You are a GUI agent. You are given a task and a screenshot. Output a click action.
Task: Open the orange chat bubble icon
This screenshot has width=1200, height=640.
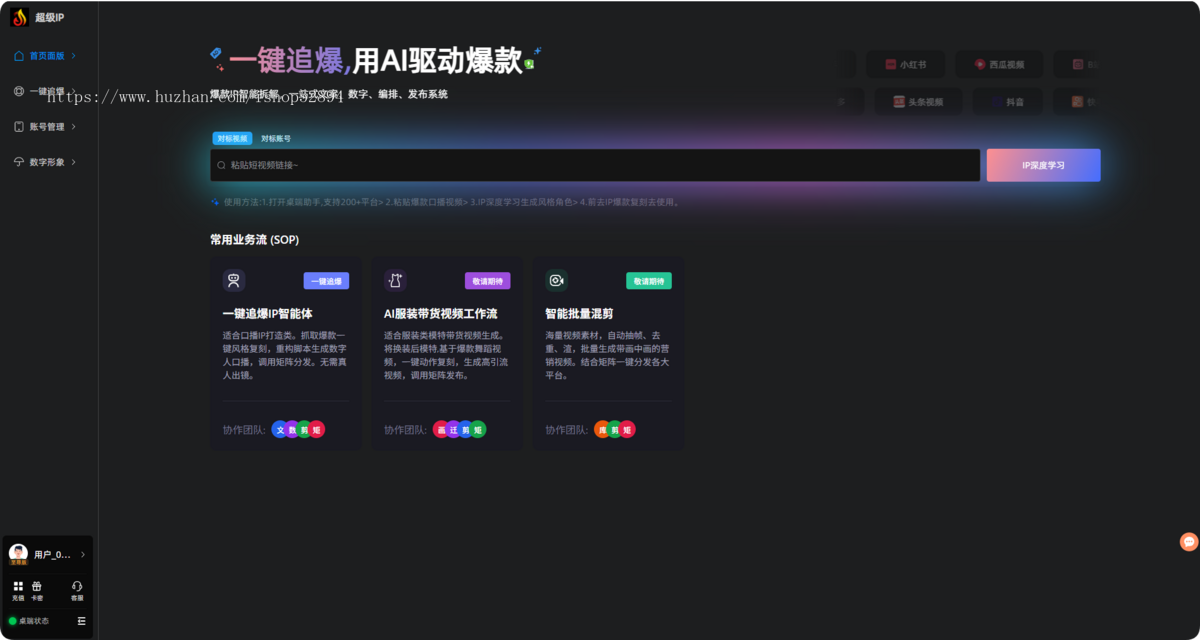tap(1189, 542)
